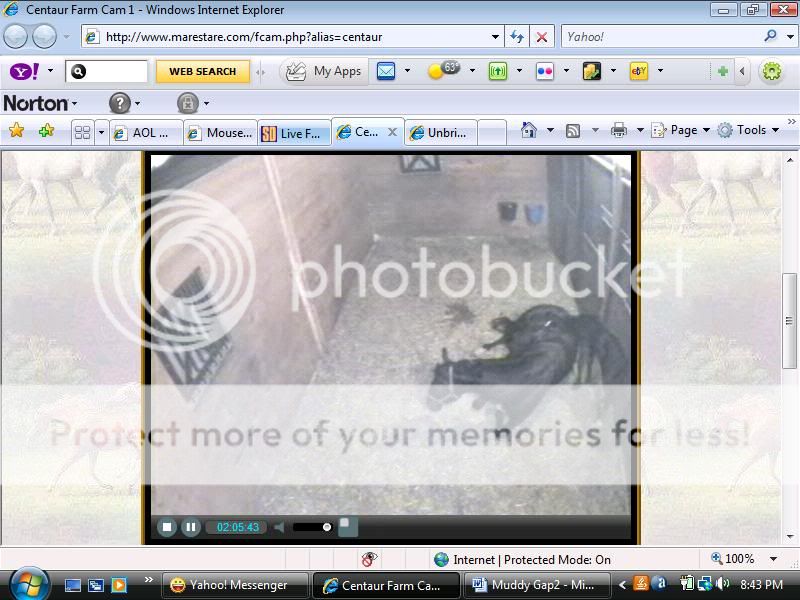Click the Windows Start orb
This screenshot has width=800, height=600.
tap(29, 584)
